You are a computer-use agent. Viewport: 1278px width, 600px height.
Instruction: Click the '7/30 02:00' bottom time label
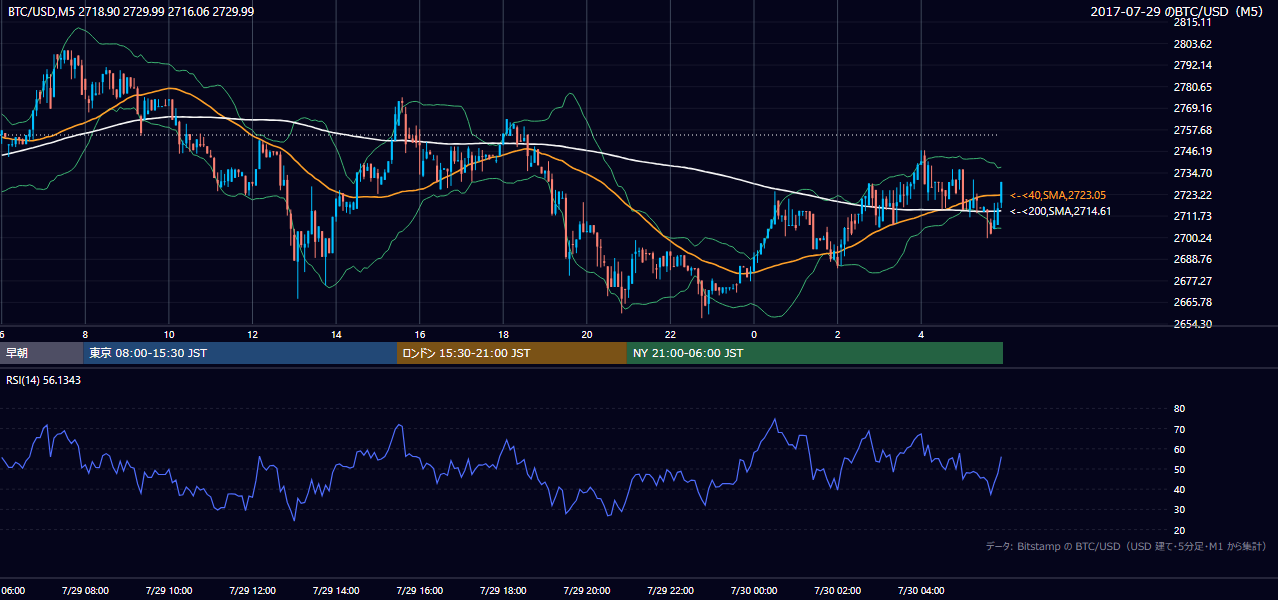point(837,591)
